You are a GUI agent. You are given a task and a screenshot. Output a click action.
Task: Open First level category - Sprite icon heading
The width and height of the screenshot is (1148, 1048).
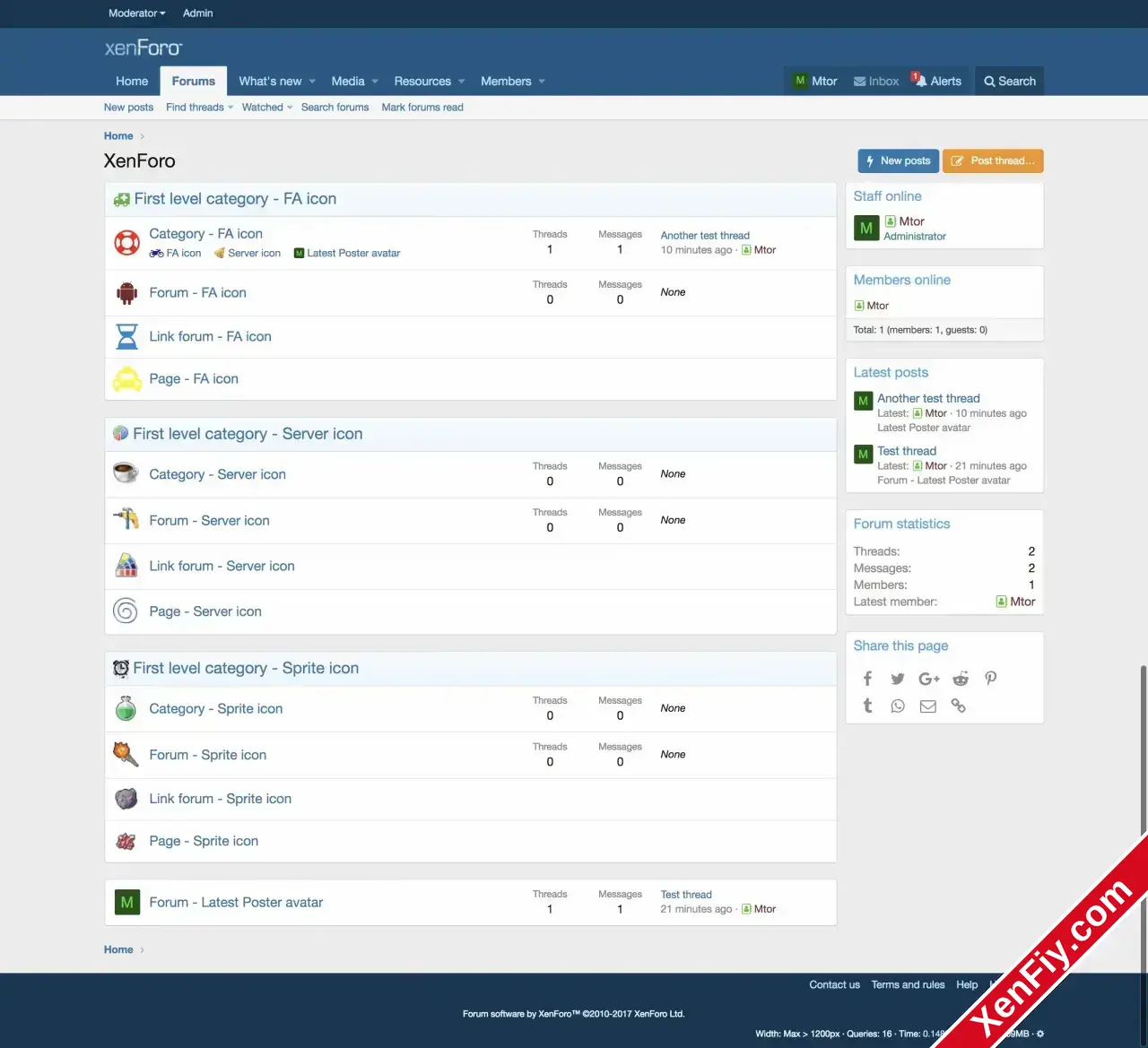246,668
